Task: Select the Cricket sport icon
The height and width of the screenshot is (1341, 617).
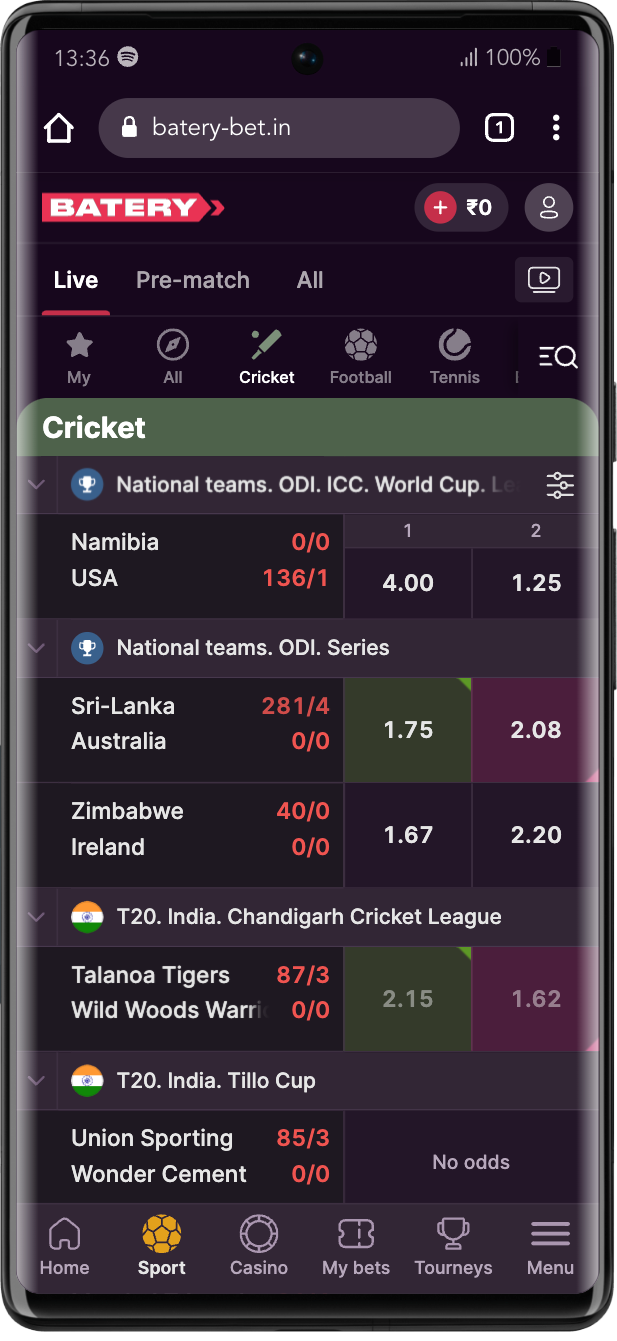Action: 266,355
